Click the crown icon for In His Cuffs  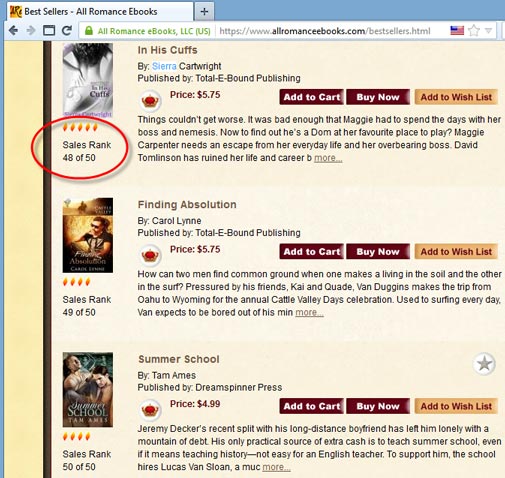point(150,101)
